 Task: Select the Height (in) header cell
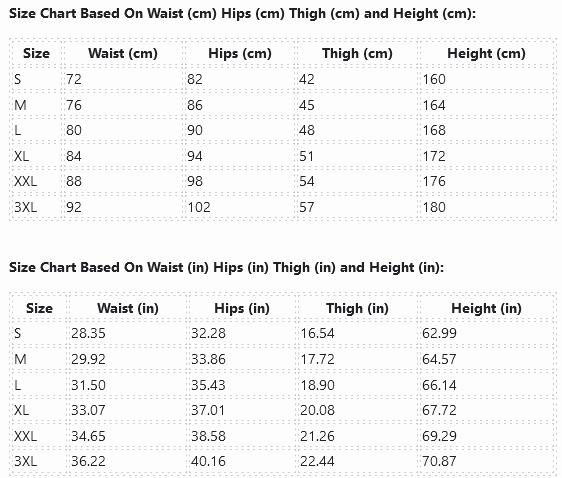click(486, 308)
